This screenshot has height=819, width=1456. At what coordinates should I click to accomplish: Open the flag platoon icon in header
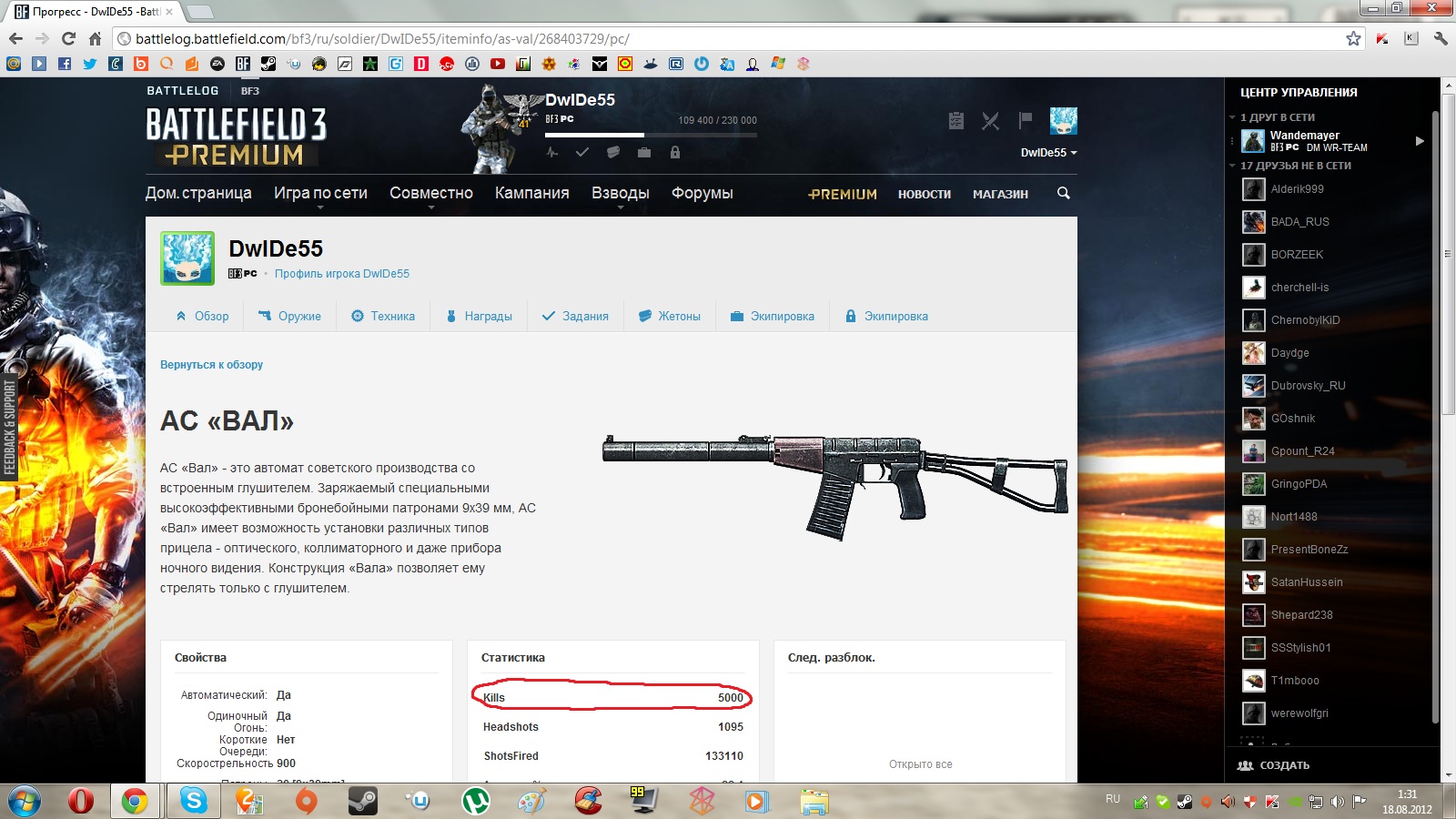click(1026, 120)
